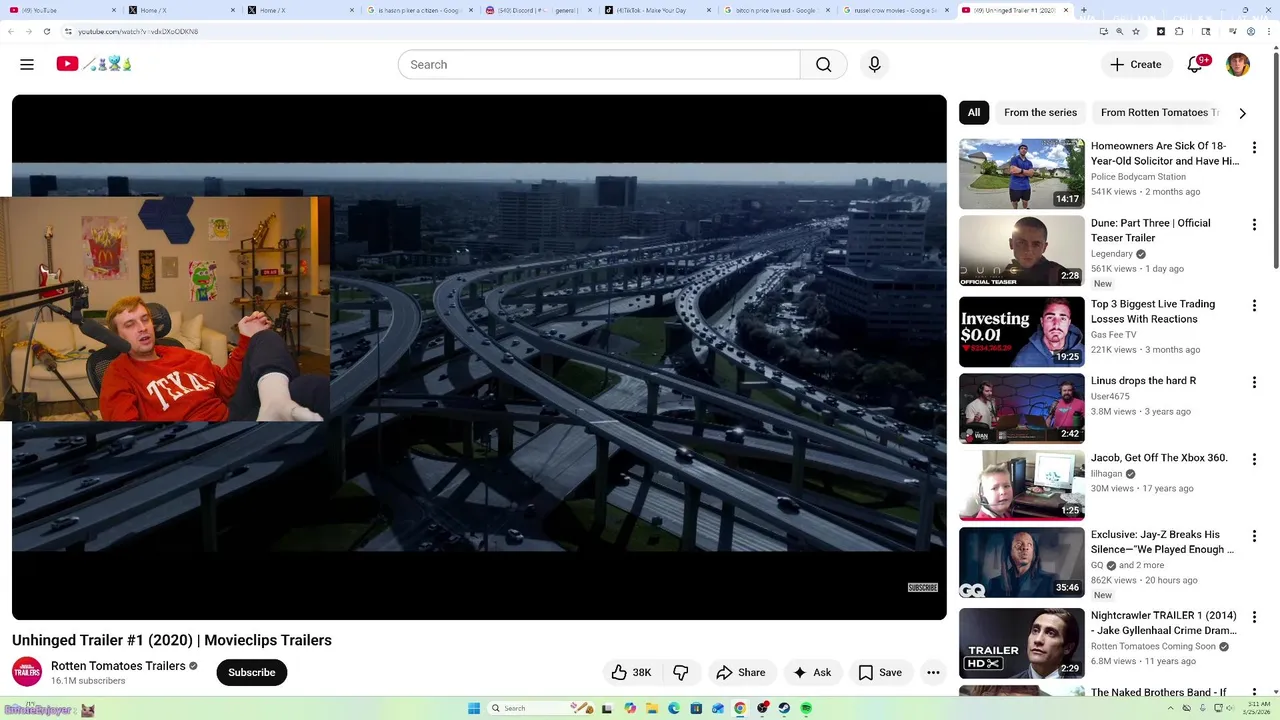Open Rotten Tomatoes Trailers channel name
Viewport: 1280px width, 720px height.
click(x=118, y=666)
